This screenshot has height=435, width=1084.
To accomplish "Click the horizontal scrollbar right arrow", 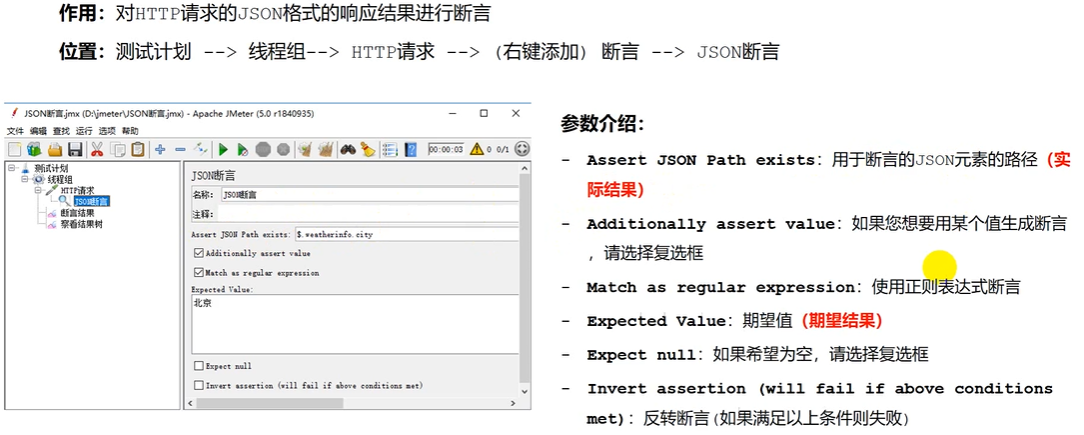I will [512, 403].
